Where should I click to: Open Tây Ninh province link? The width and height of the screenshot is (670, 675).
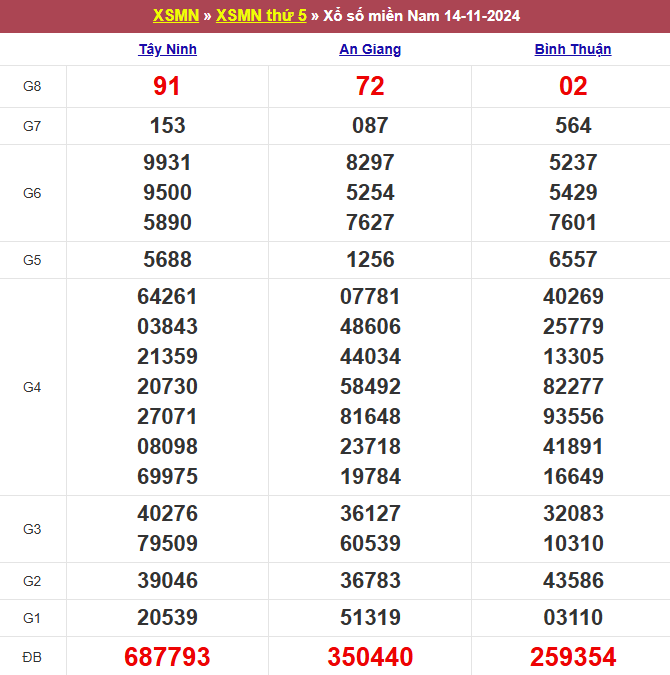168,50
